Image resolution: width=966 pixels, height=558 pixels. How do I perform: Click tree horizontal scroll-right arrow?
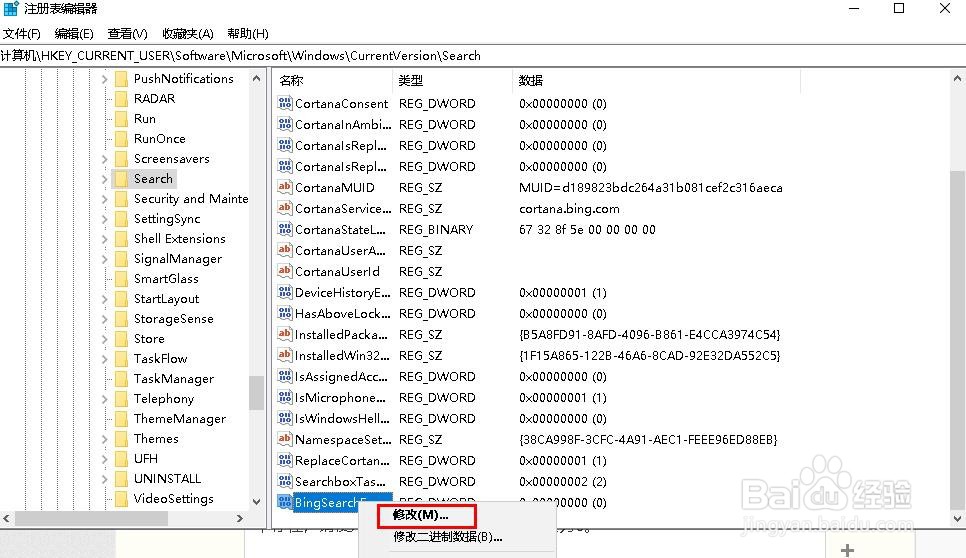(x=240, y=519)
